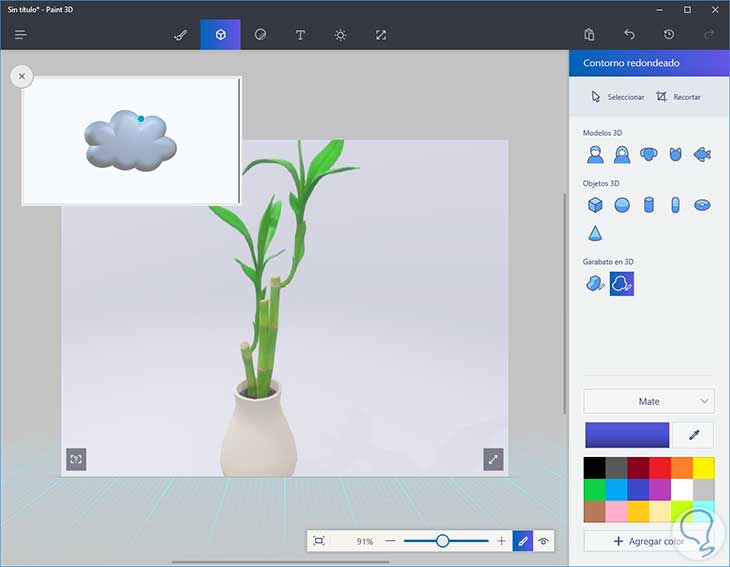Select the doughnut 3D object
Image resolution: width=730 pixels, height=567 pixels.
point(702,205)
